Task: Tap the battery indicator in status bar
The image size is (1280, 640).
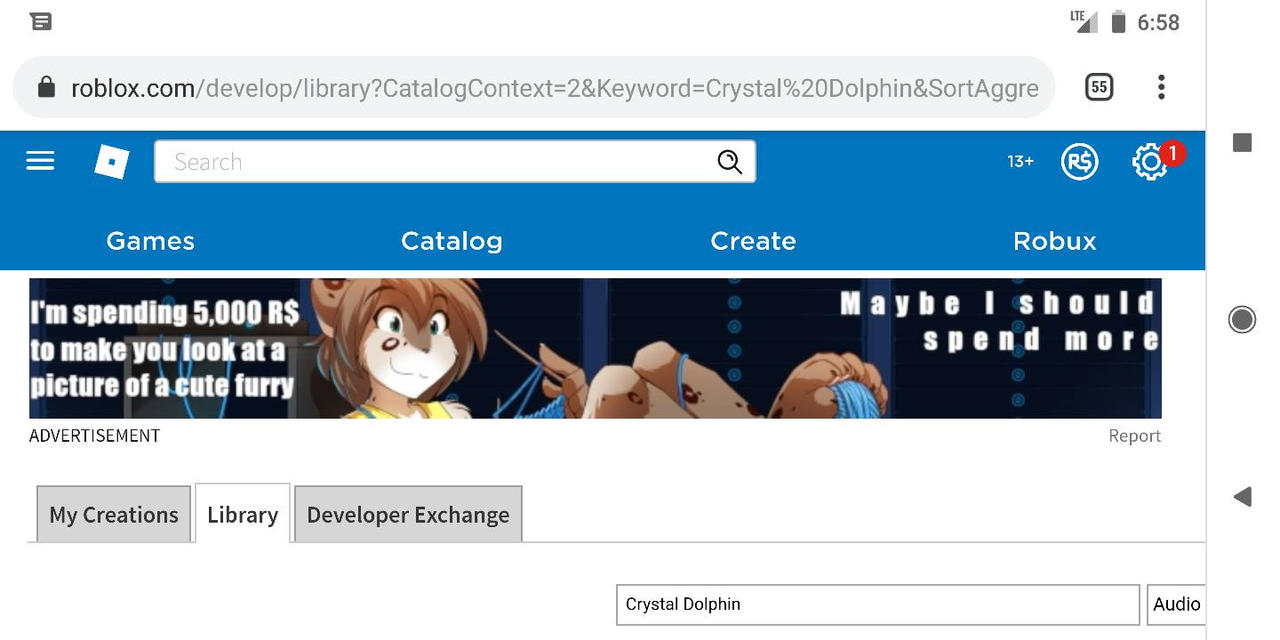Action: click(1119, 21)
